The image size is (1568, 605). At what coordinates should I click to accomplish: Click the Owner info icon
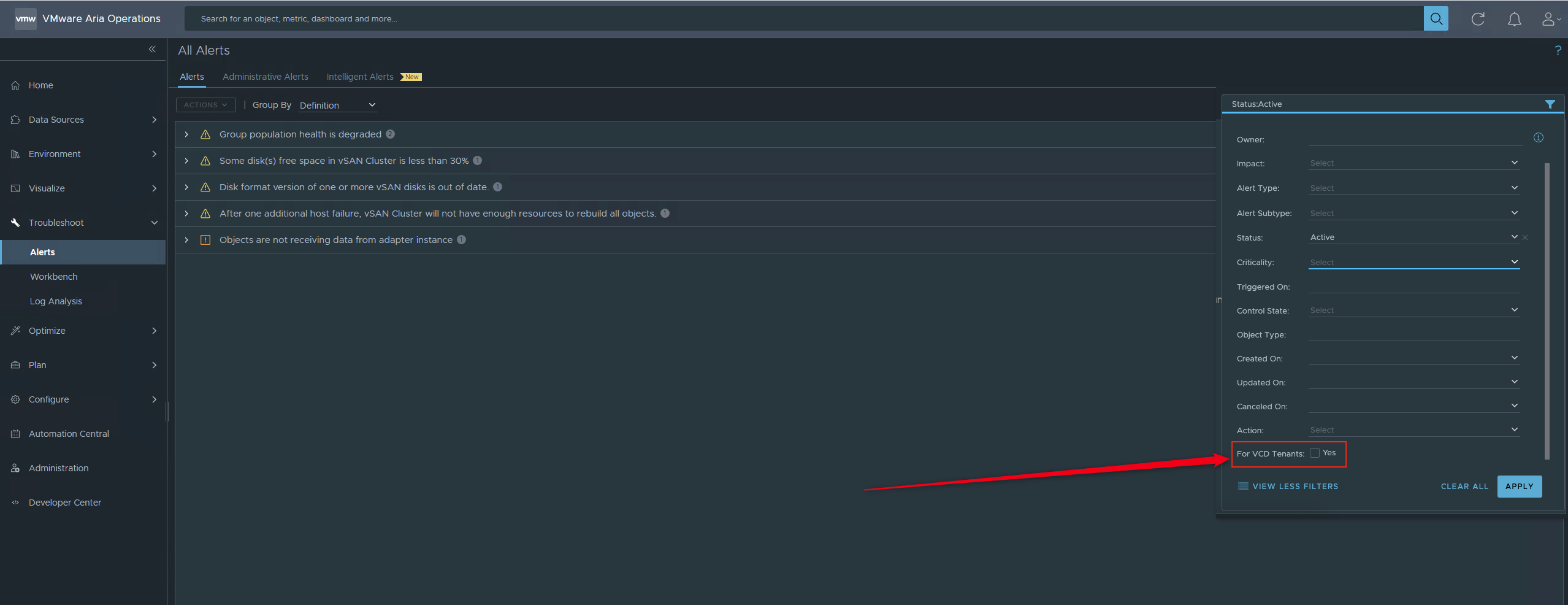coord(1538,137)
